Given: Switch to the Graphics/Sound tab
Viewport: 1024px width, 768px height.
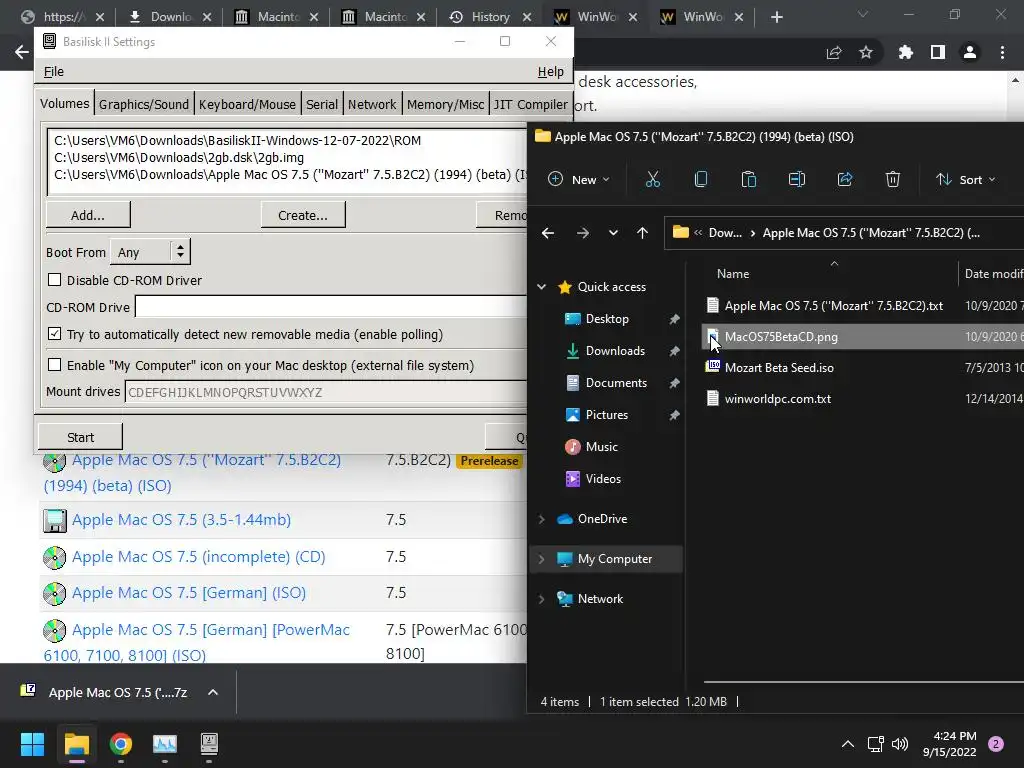Looking at the screenshot, I should [x=144, y=104].
